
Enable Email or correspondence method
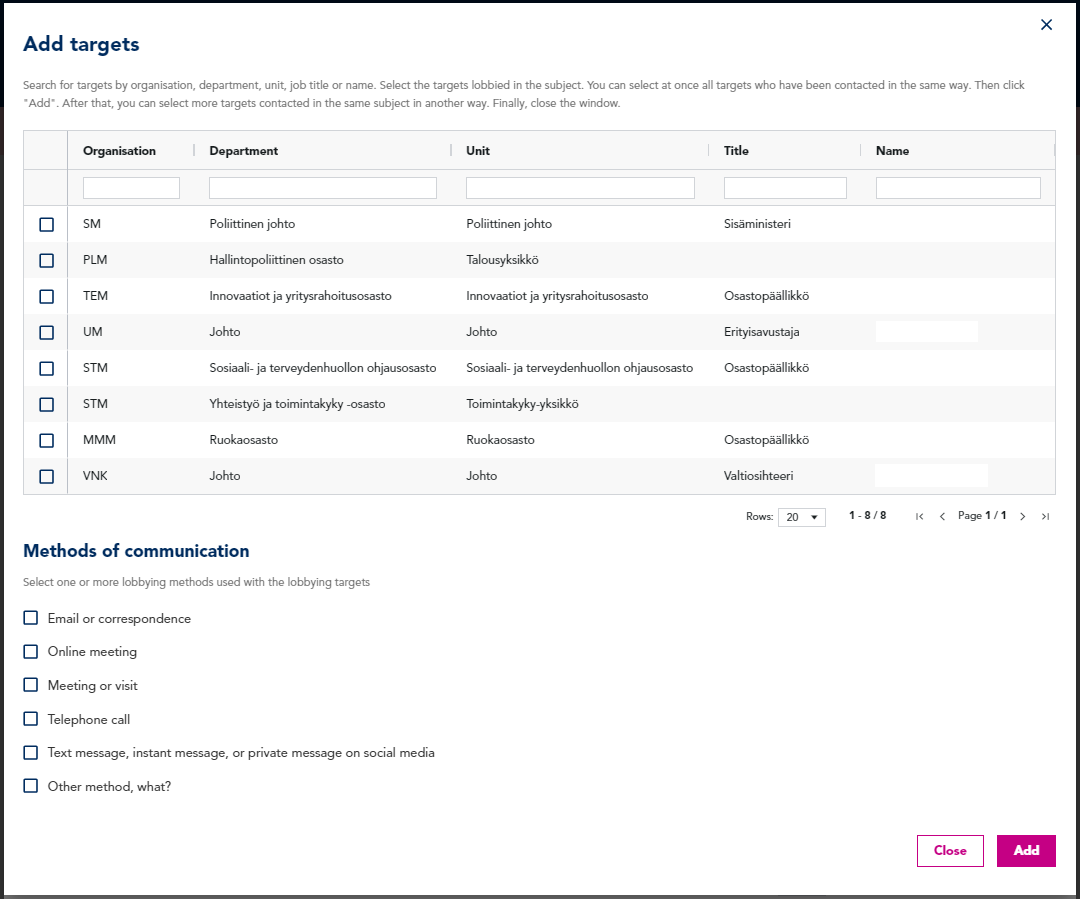pos(31,618)
